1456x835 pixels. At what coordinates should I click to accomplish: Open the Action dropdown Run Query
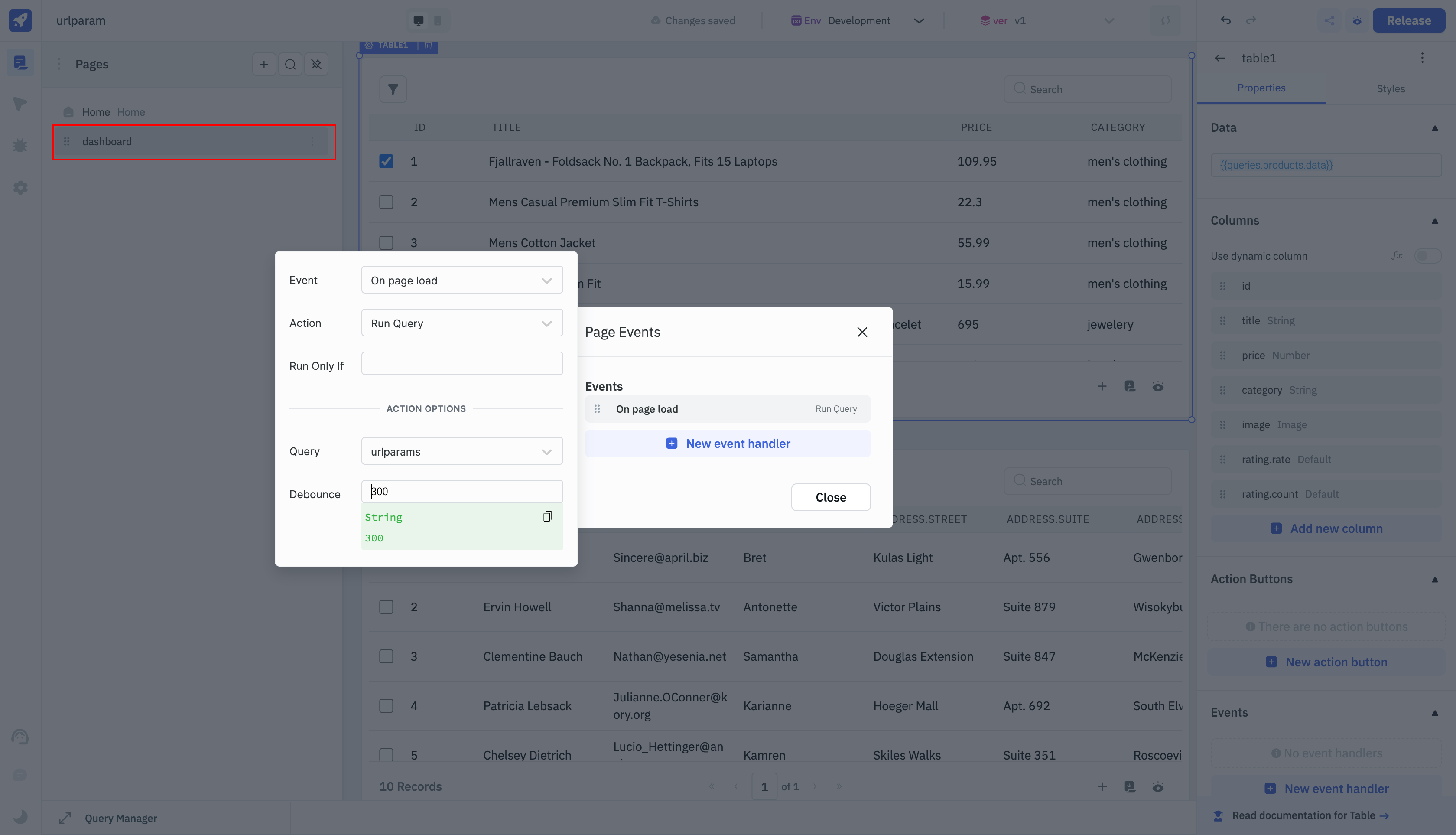(x=461, y=323)
